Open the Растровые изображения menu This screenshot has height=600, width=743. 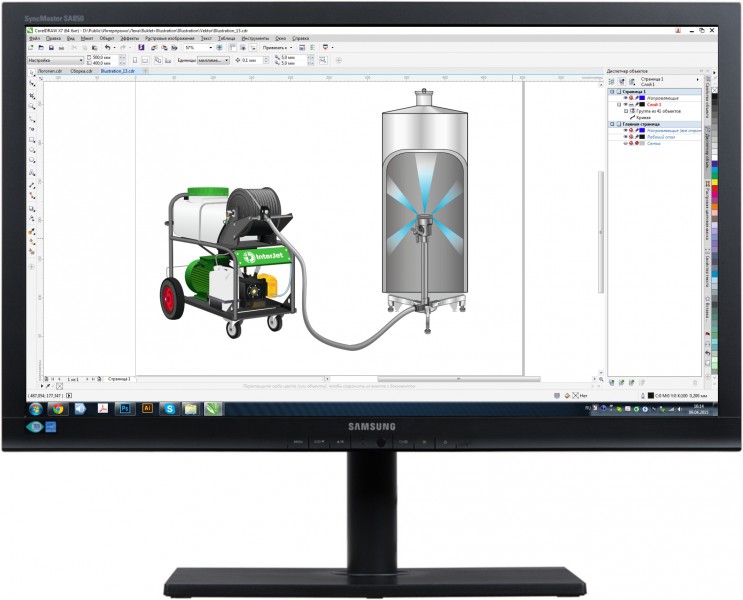(170, 38)
